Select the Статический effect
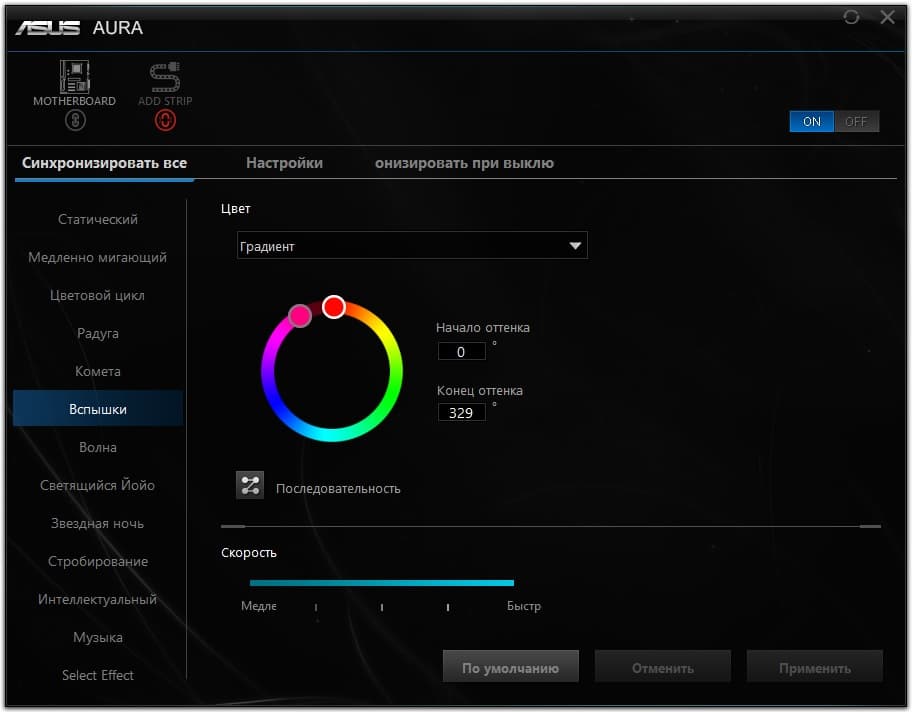Image resolution: width=912 pixels, height=712 pixels. [x=98, y=219]
